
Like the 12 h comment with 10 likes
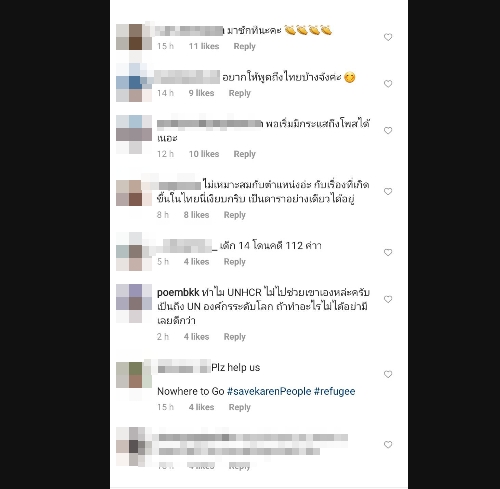[x=388, y=130]
